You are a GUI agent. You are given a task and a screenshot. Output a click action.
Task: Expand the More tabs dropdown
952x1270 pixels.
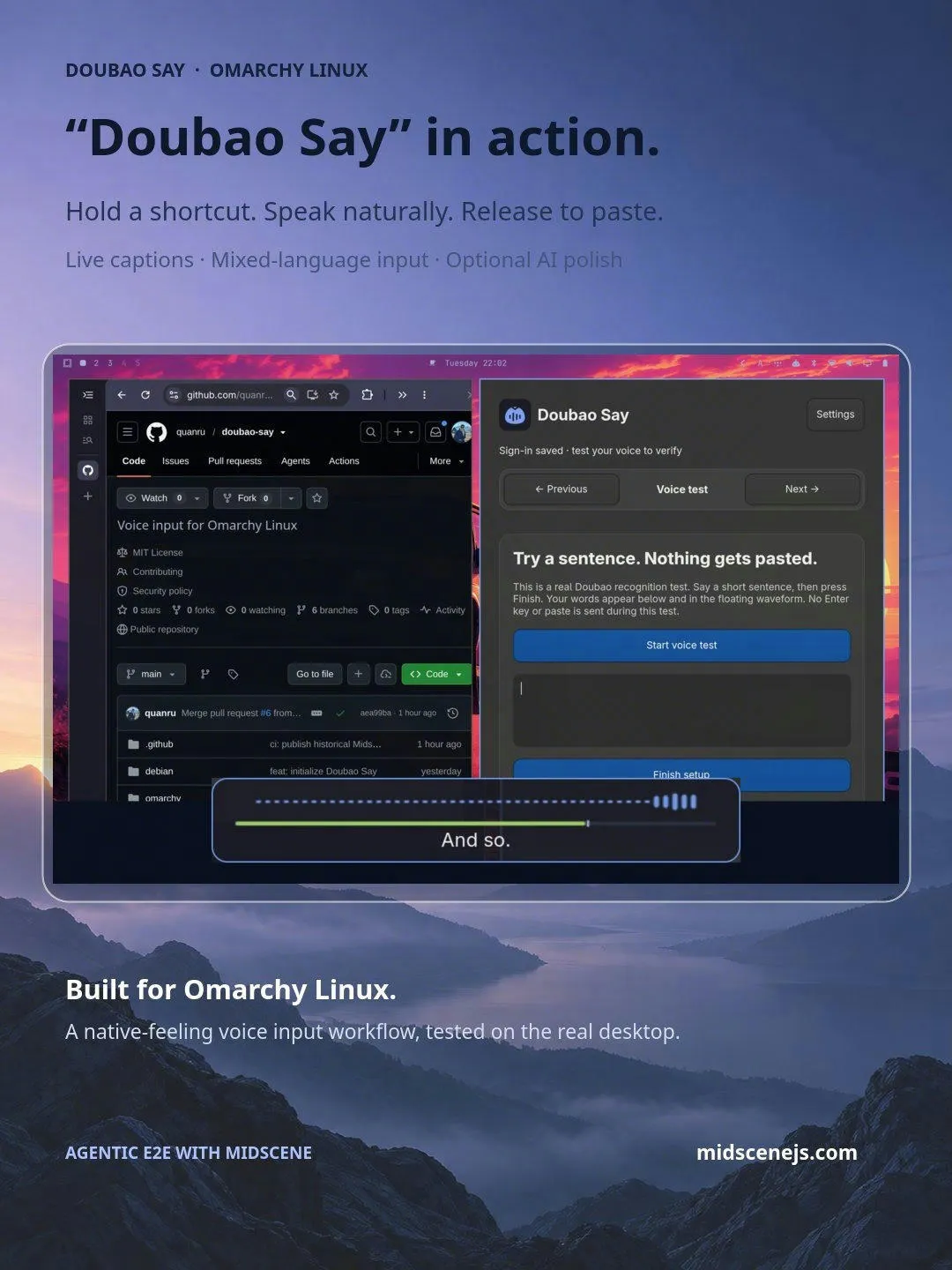click(x=446, y=461)
